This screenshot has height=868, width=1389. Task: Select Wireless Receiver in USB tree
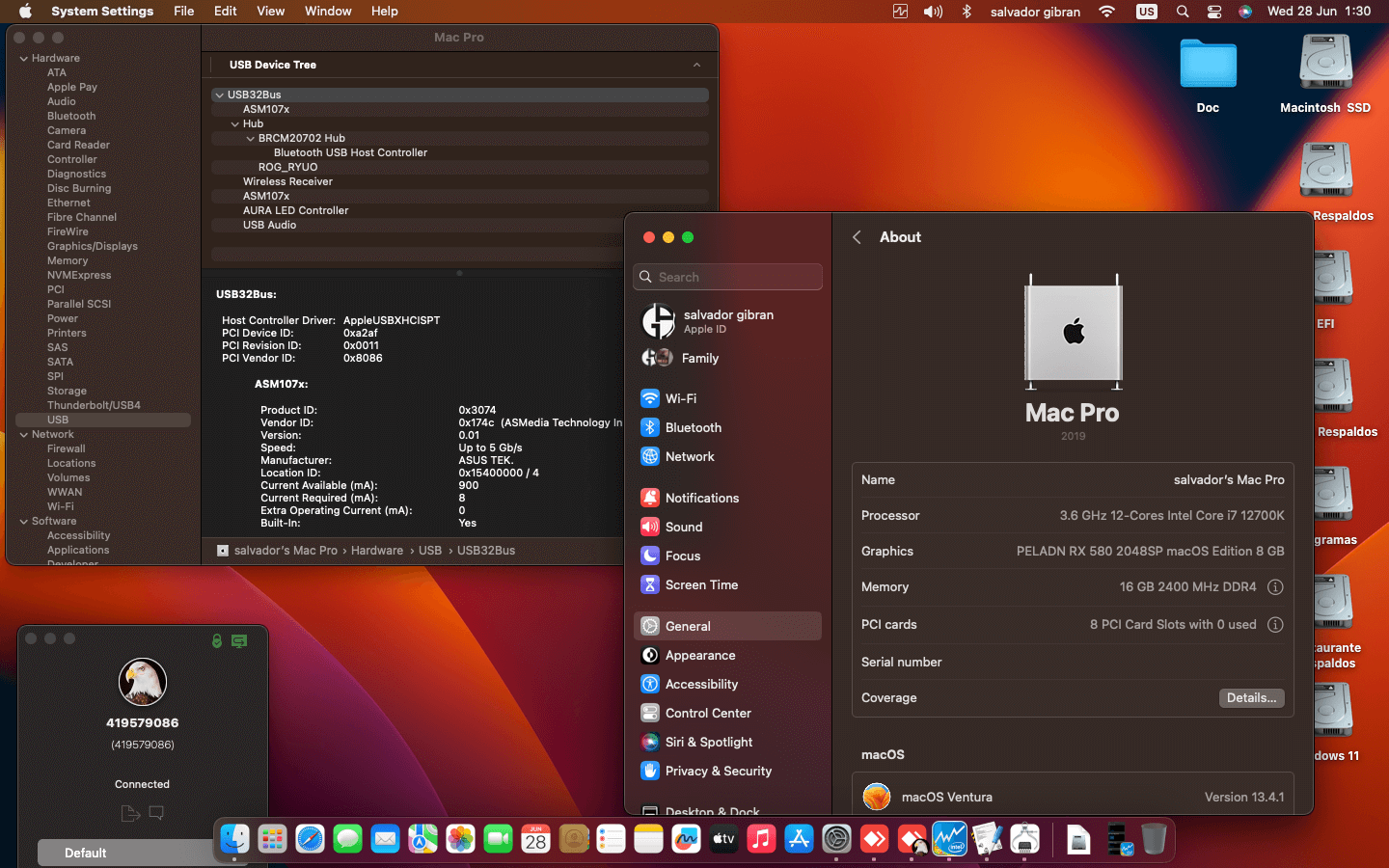pyautogui.click(x=287, y=182)
